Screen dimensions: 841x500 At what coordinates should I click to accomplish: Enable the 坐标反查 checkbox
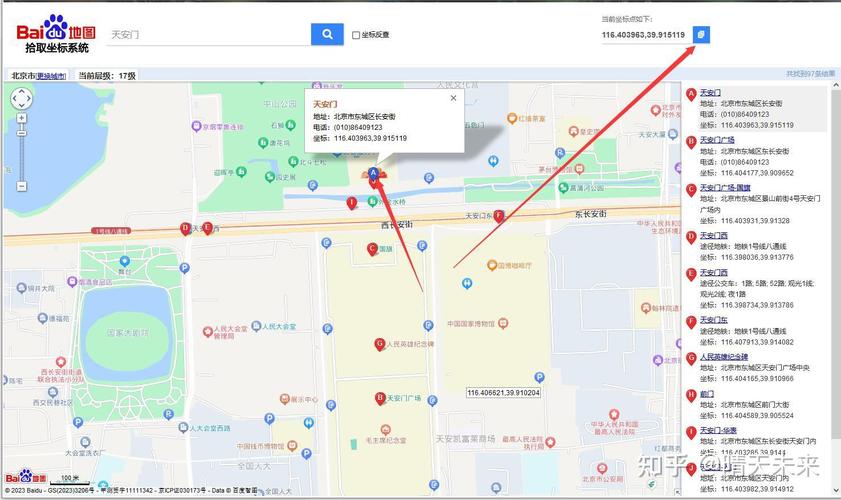[x=356, y=35]
